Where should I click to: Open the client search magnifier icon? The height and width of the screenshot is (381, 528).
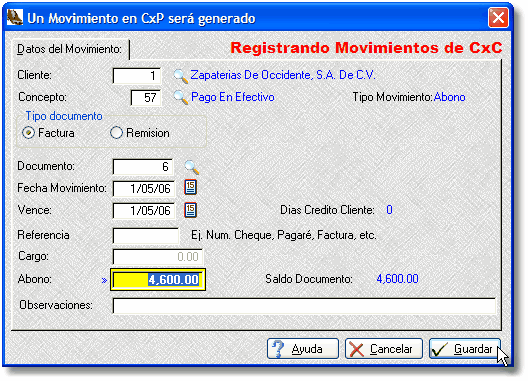click(181, 76)
